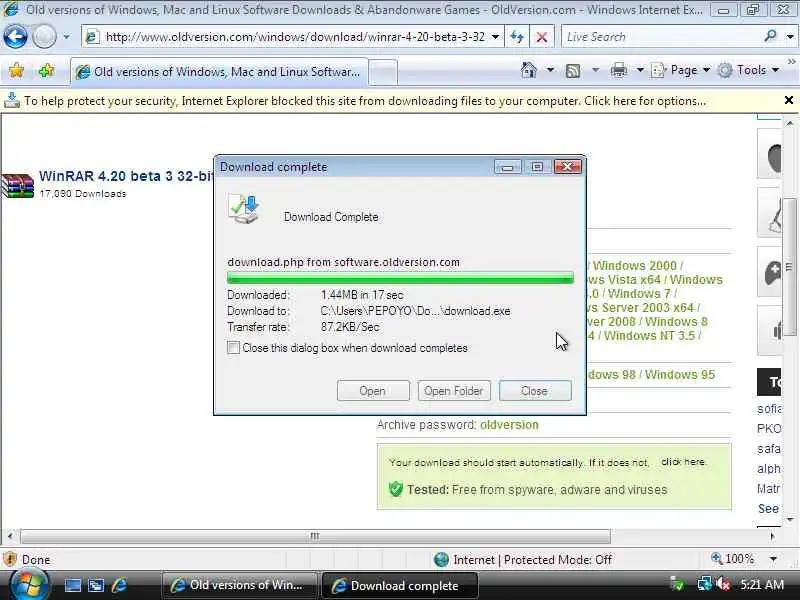This screenshot has width=800, height=600.
Task: Click the horizontal scrollbar left arrow
Action: pyautogui.click(x=10, y=536)
